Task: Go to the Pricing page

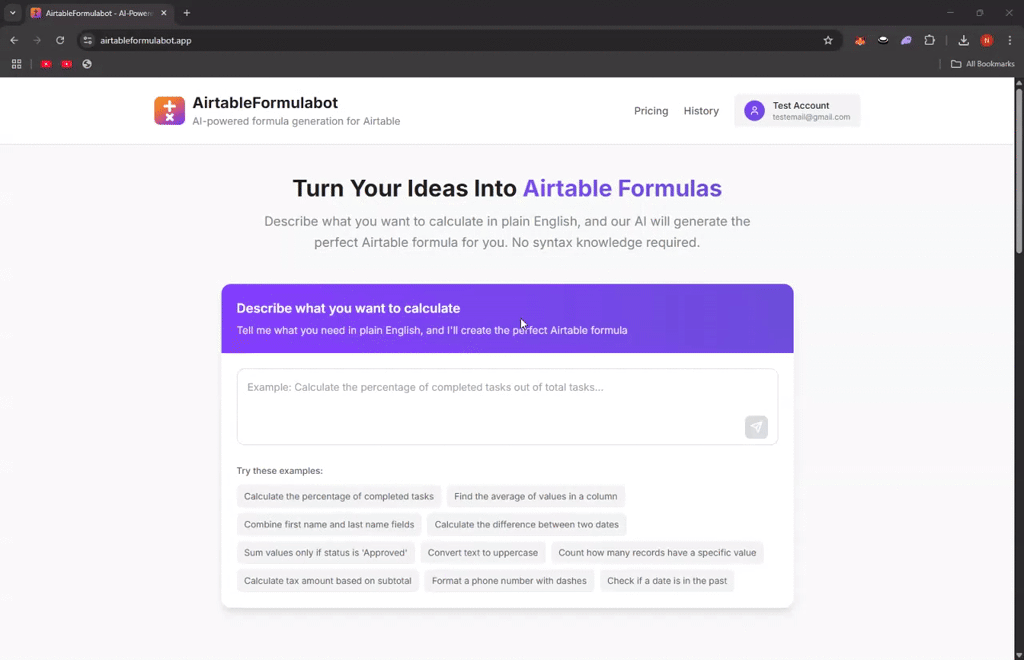Action: pos(651,111)
